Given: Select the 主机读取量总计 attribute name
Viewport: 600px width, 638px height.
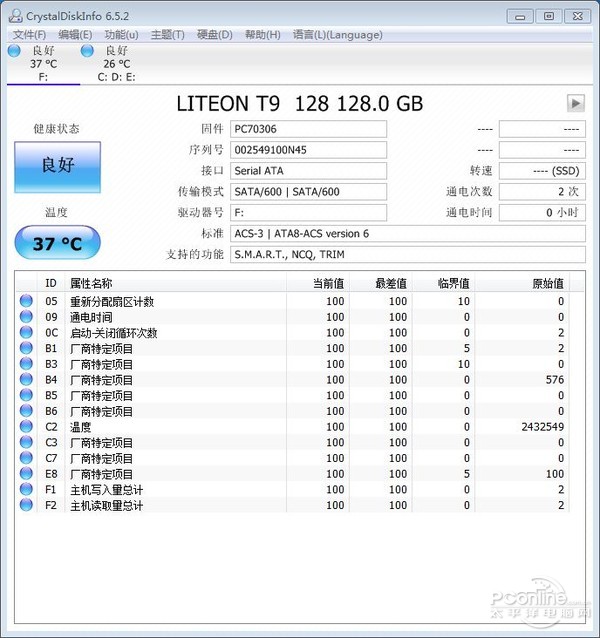Looking at the screenshot, I should [x=107, y=505].
